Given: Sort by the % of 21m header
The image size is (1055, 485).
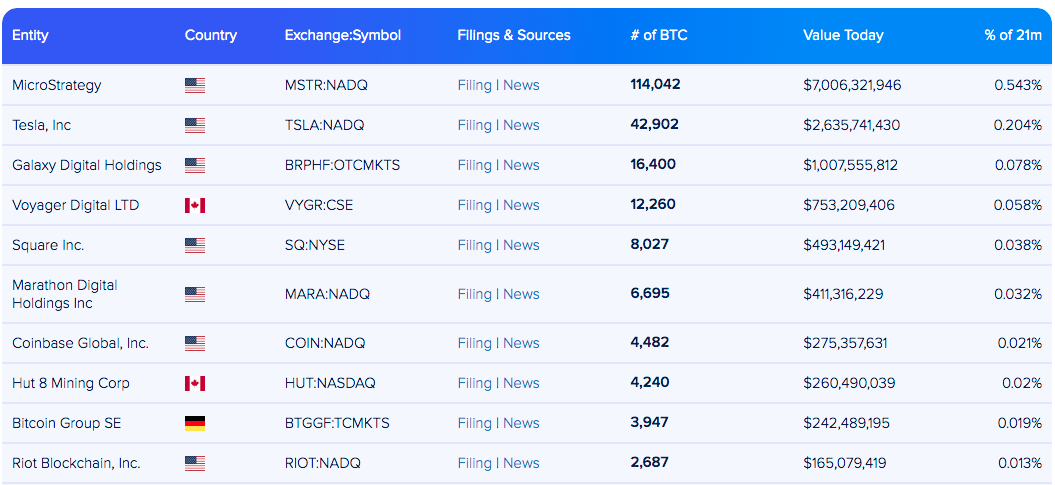Looking at the screenshot, I should click(x=1013, y=36).
